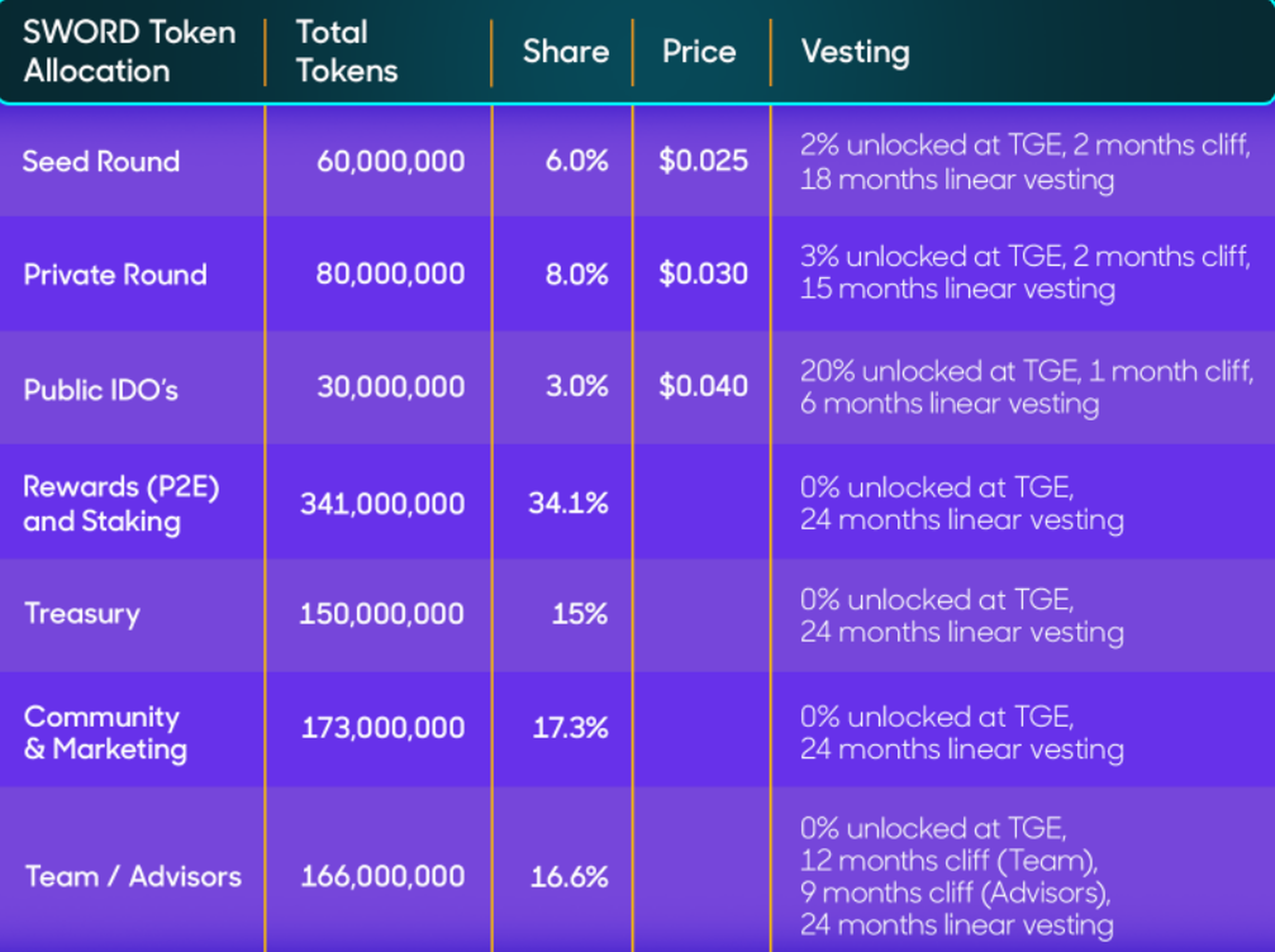Click the 341,000,000 total tokens value
The height and width of the screenshot is (952, 1275).
point(382,504)
